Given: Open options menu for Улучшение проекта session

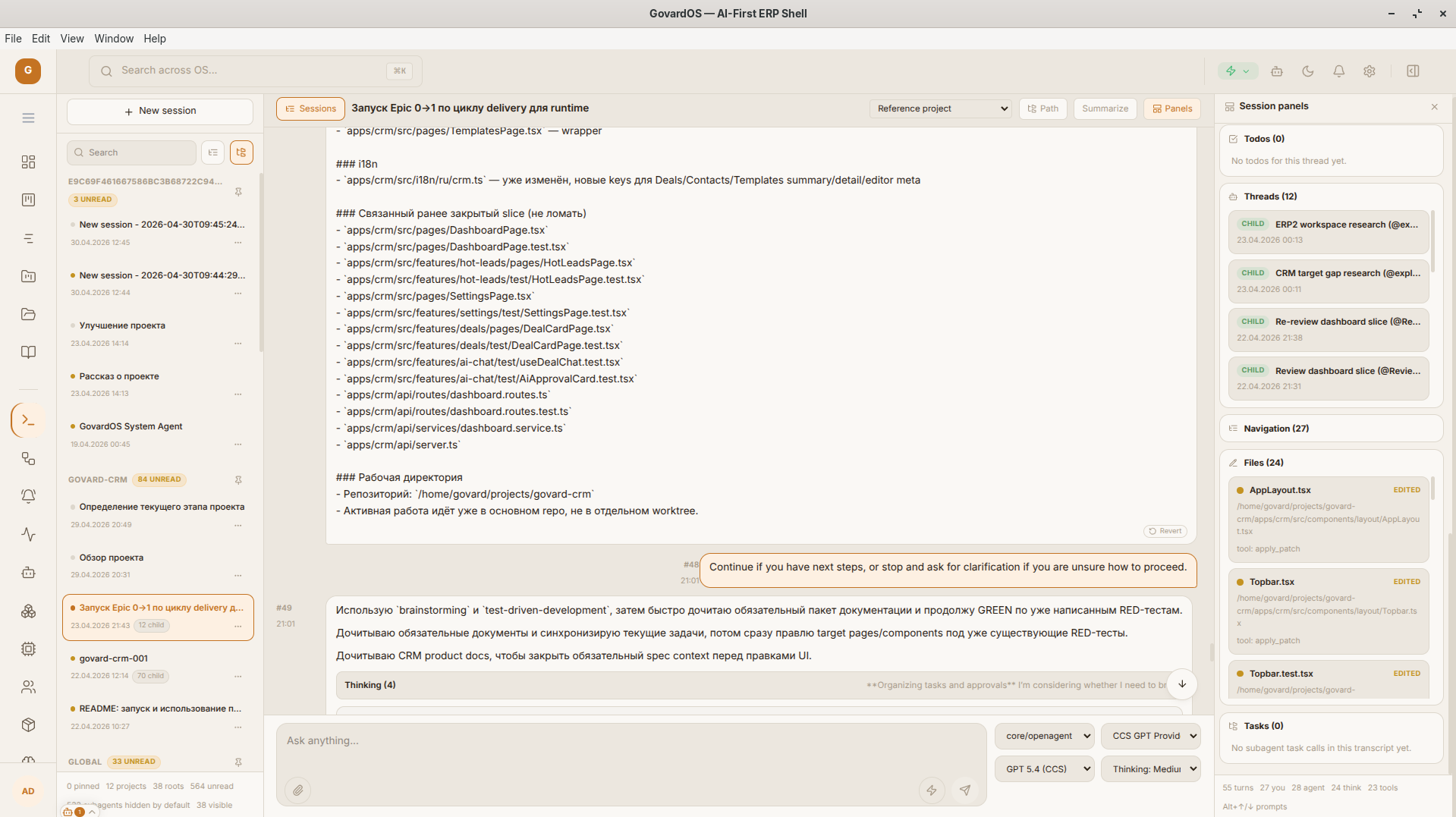Looking at the screenshot, I should pyautogui.click(x=238, y=344).
